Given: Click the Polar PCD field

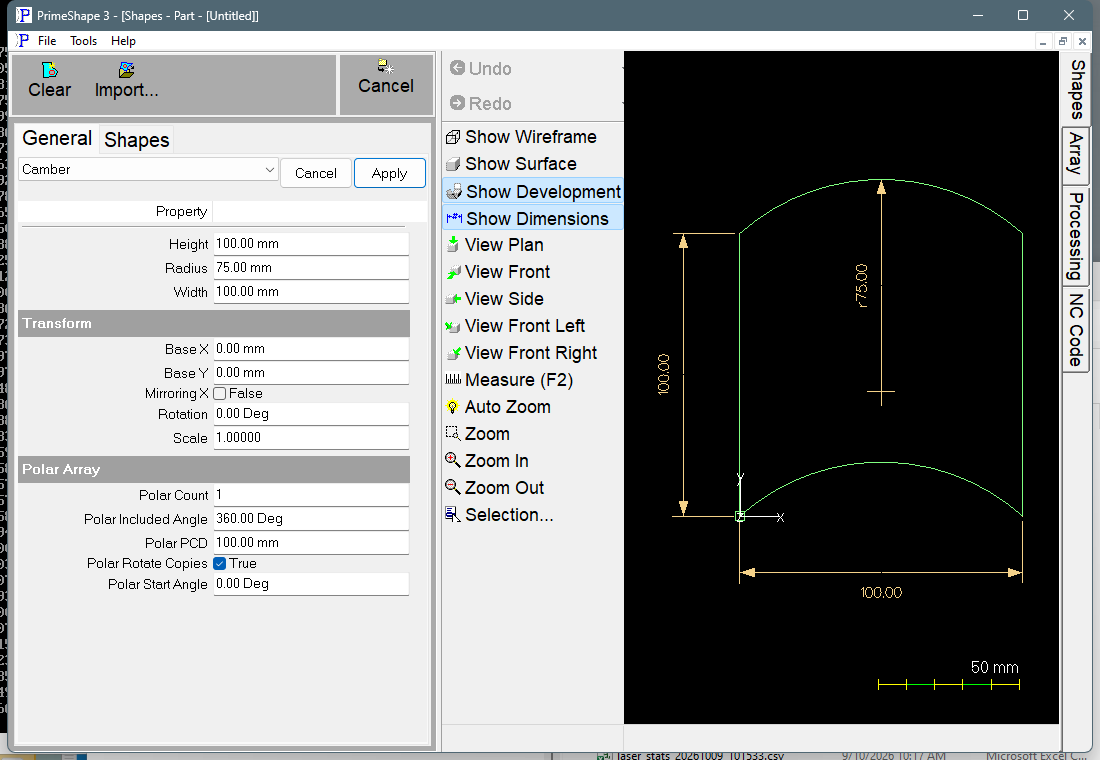Looking at the screenshot, I should click(x=311, y=542).
